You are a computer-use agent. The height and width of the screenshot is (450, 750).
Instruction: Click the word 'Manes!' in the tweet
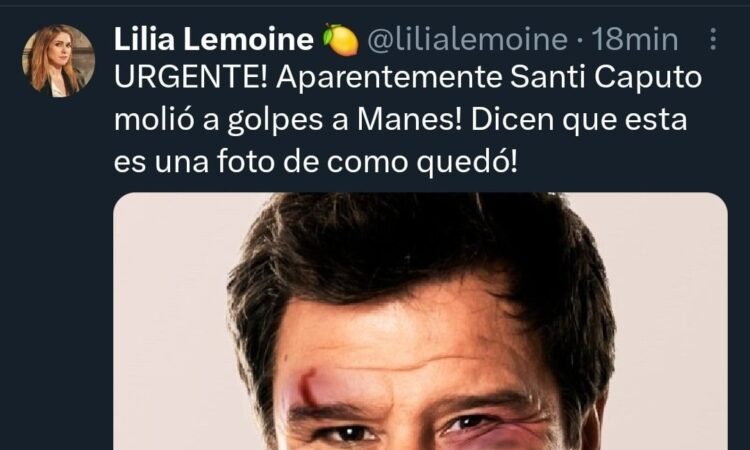pos(410,120)
